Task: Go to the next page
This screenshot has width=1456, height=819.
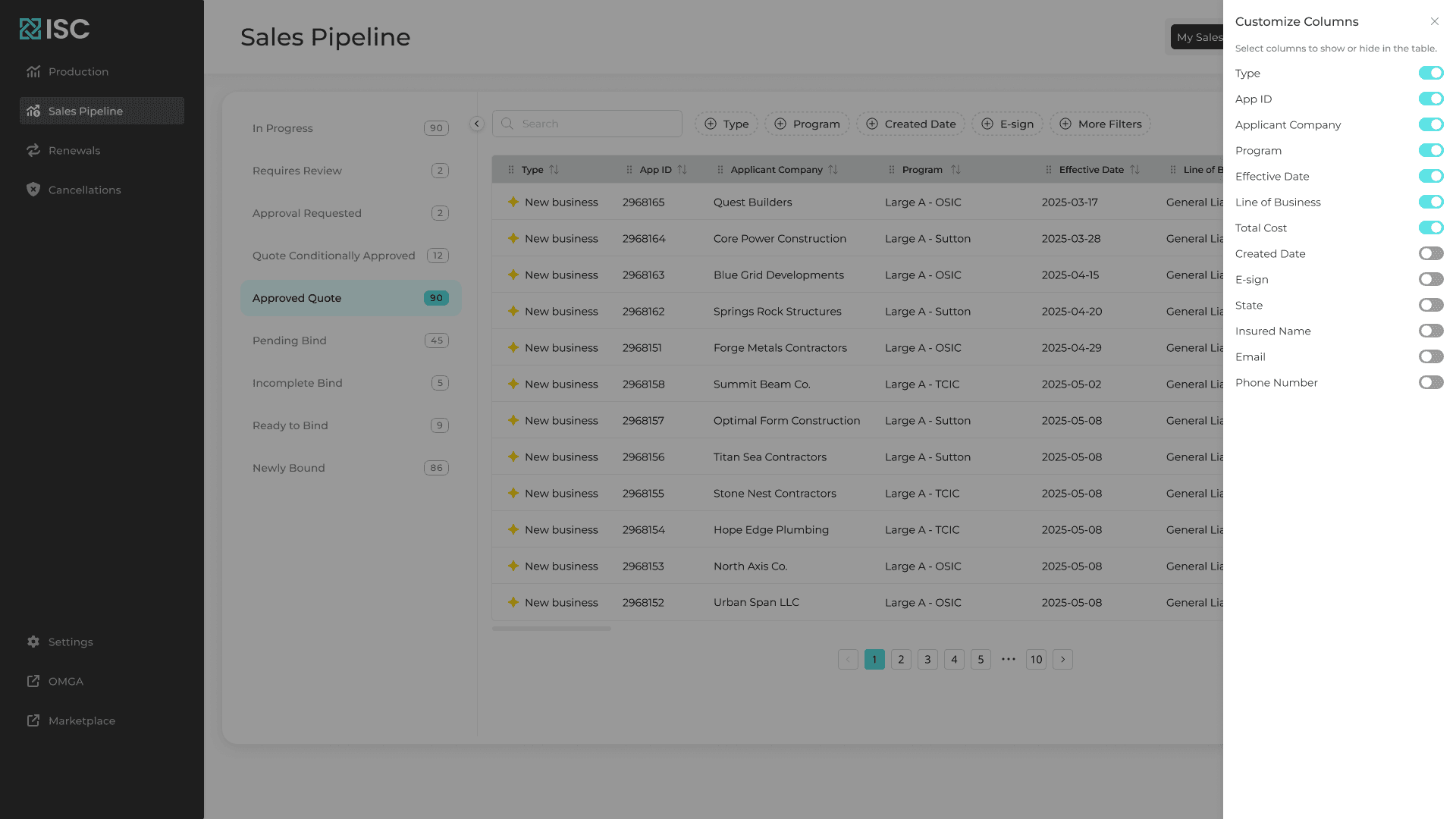Action: click(1062, 659)
